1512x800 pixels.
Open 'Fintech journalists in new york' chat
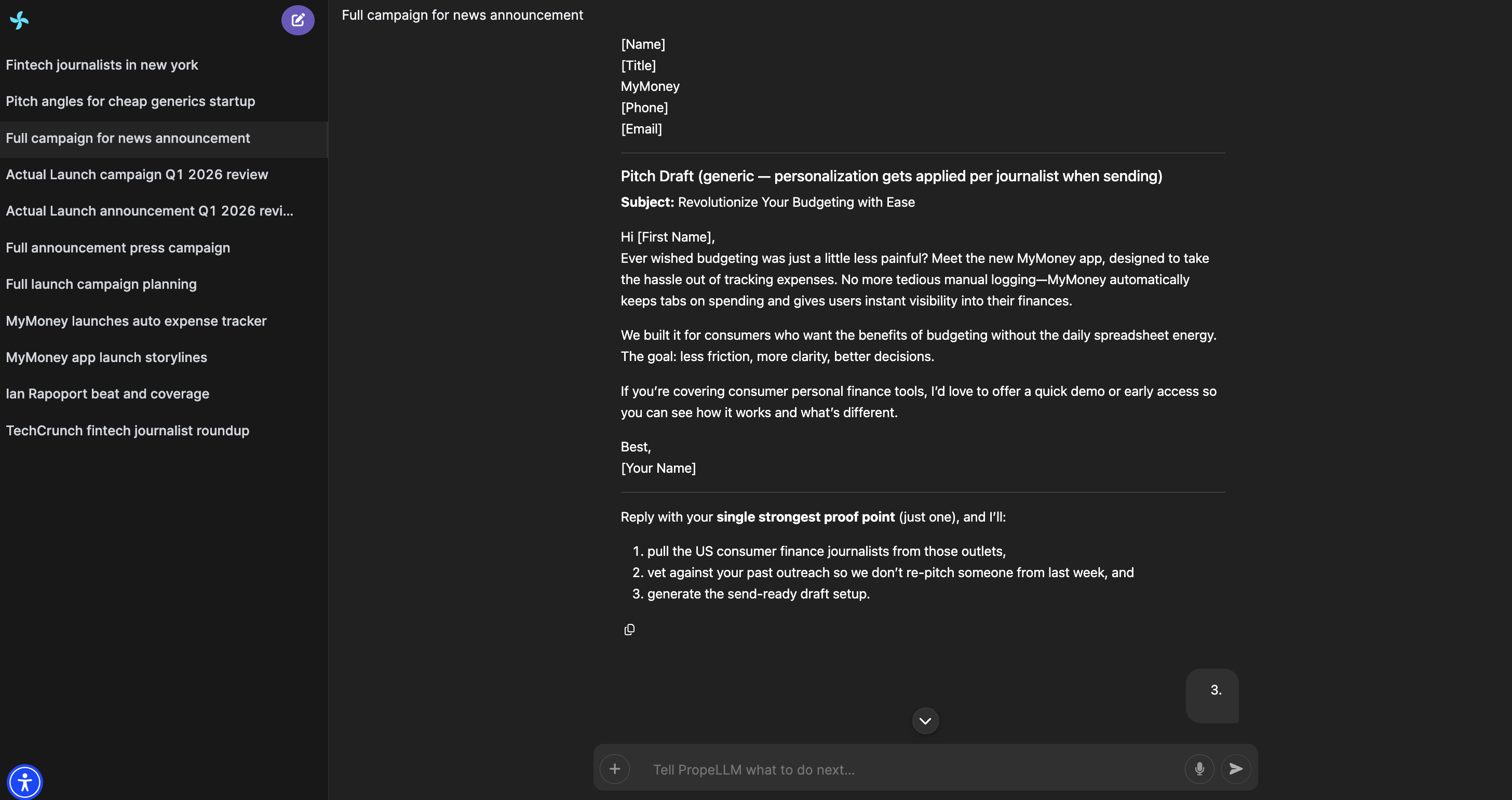coord(102,64)
